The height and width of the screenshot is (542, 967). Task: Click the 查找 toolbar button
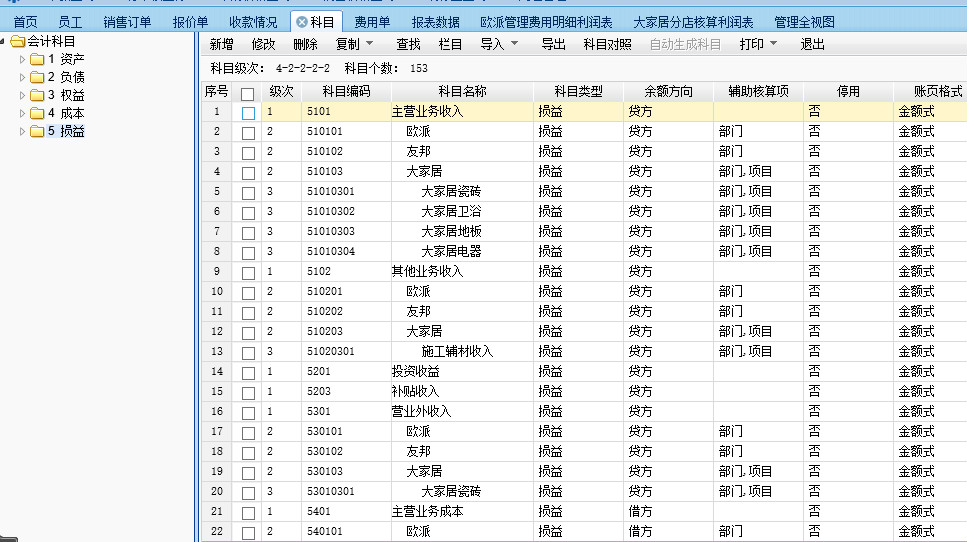pyautogui.click(x=408, y=44)
